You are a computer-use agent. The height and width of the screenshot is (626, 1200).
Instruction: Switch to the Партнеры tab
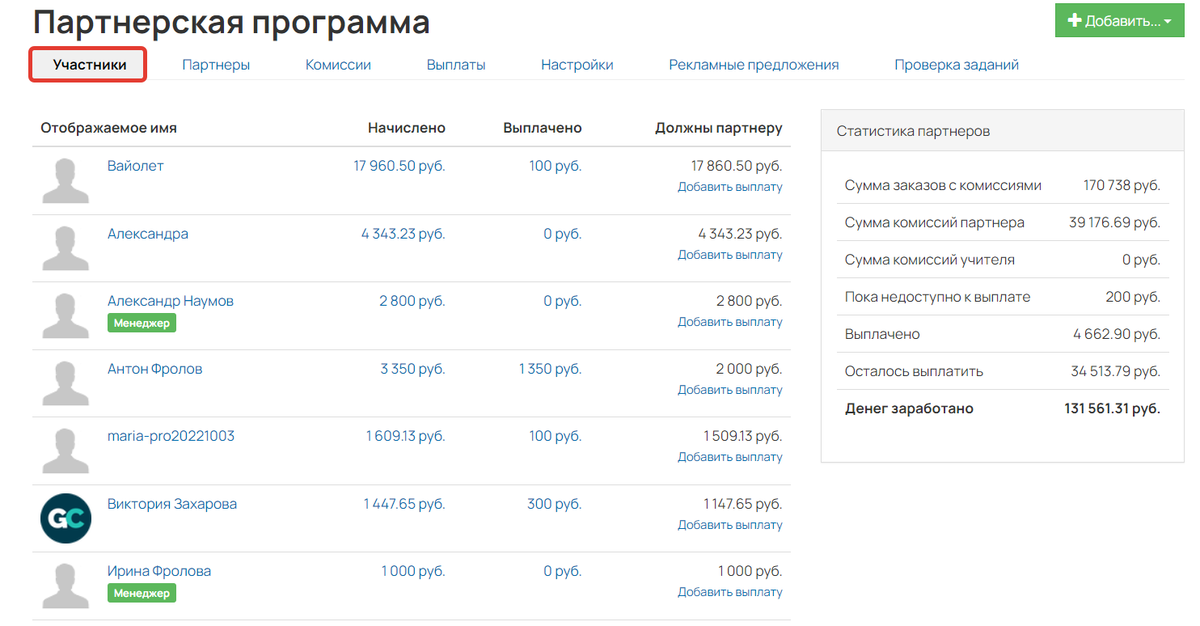[x=216, y=65]
